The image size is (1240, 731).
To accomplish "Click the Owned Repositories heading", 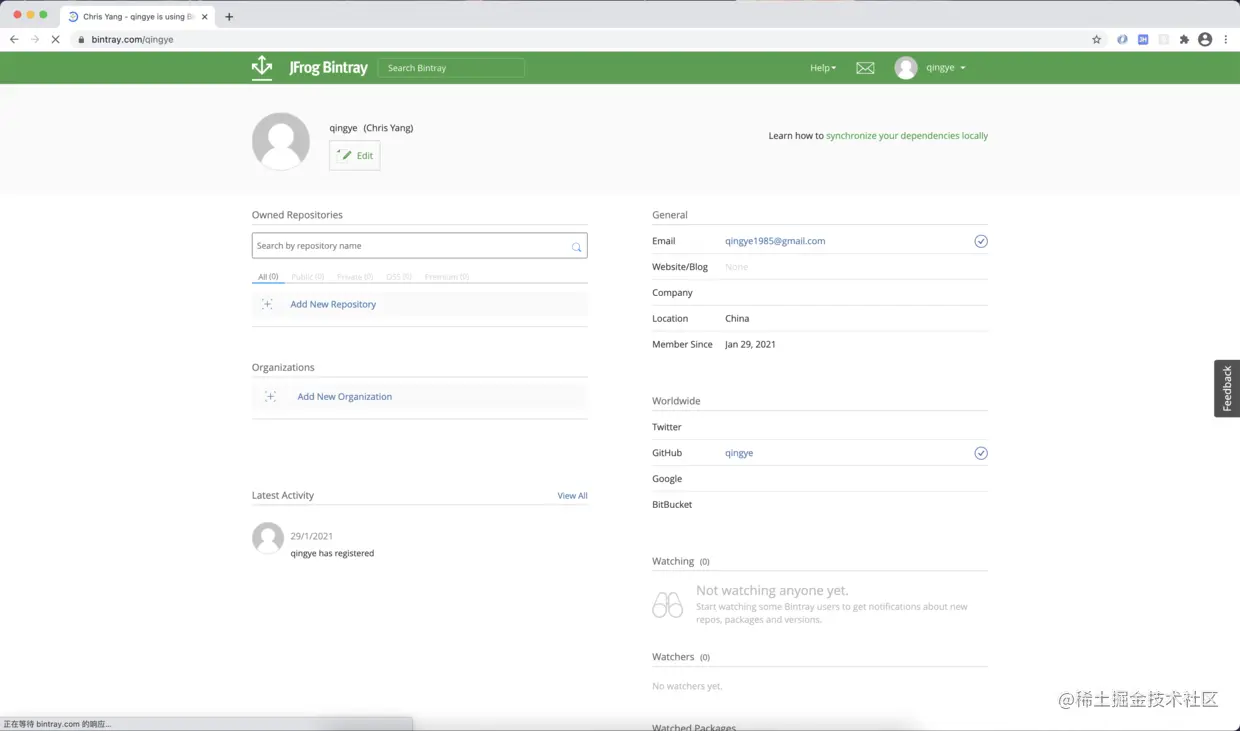I will point(297,215).
